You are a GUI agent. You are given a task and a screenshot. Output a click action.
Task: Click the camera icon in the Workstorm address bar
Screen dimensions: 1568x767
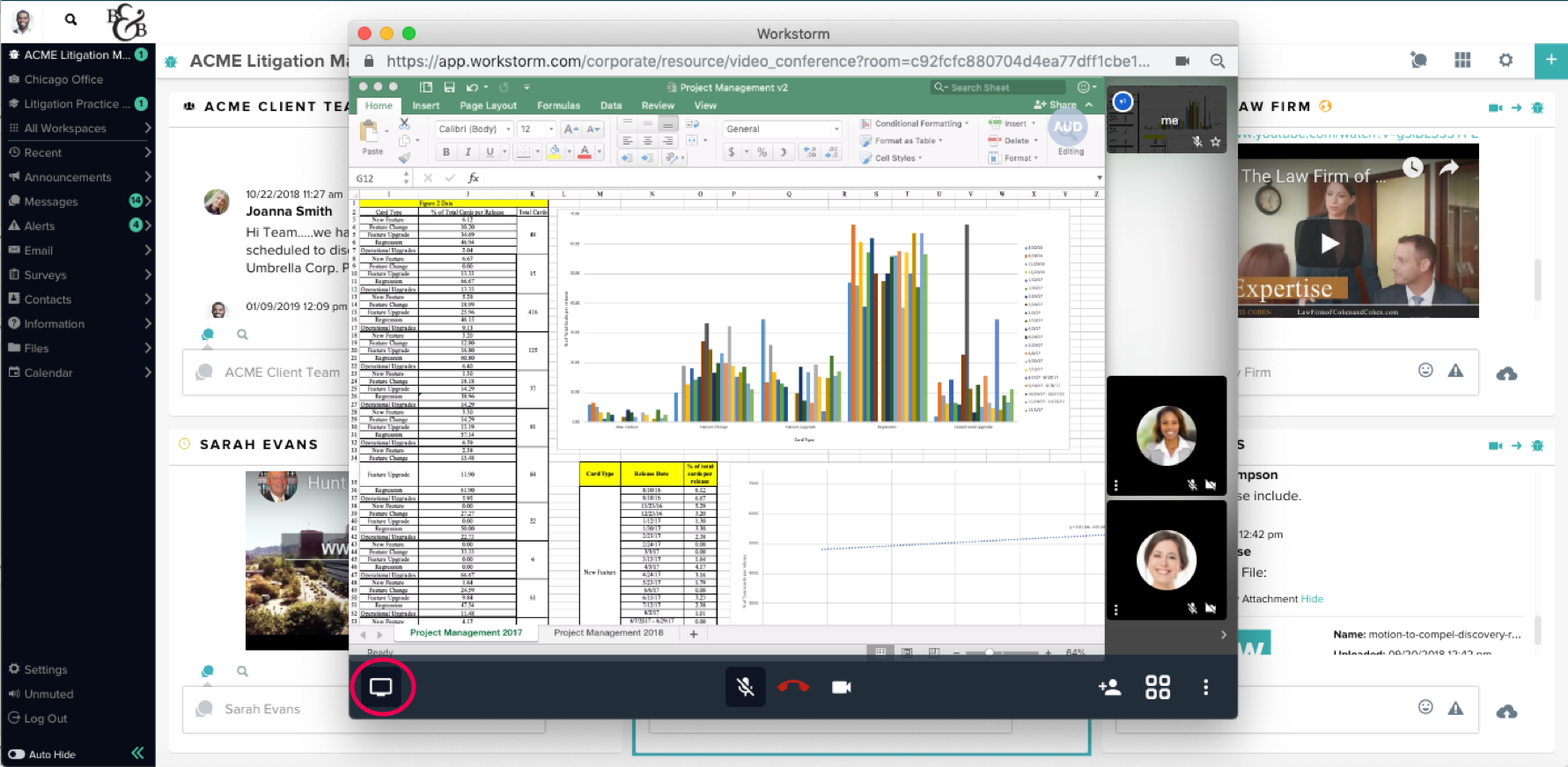[x=1182, y=61]
